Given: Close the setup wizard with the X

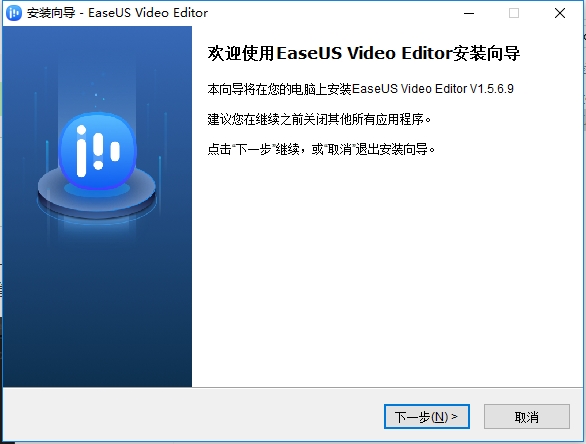Looking at the screenshot, I should tap(559, 13).
